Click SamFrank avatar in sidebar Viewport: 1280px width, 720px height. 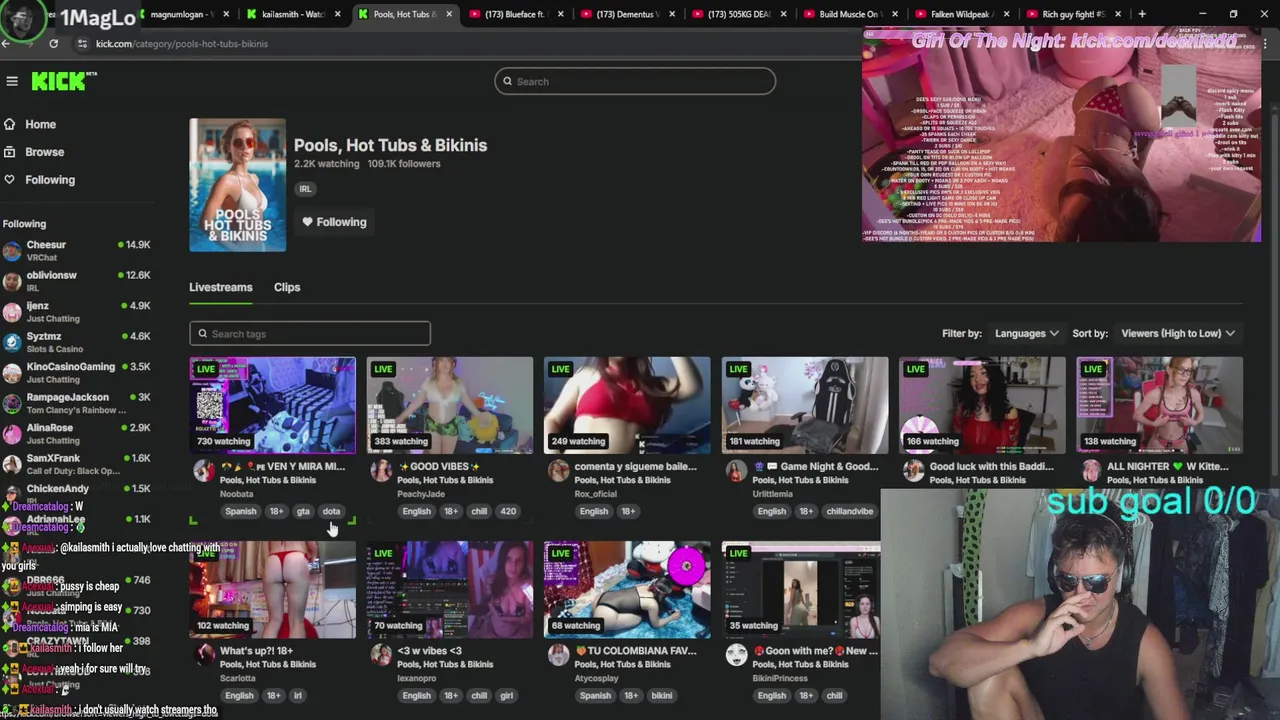(12, 464)
